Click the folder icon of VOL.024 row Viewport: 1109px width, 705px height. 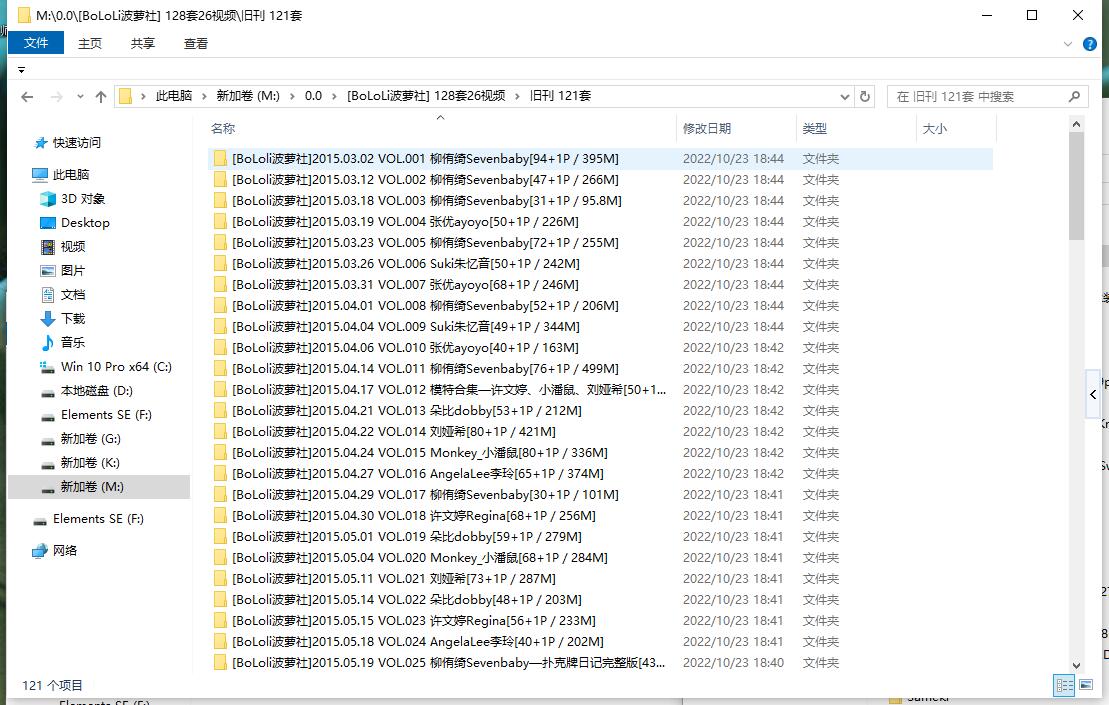click(x=220, y=642)
